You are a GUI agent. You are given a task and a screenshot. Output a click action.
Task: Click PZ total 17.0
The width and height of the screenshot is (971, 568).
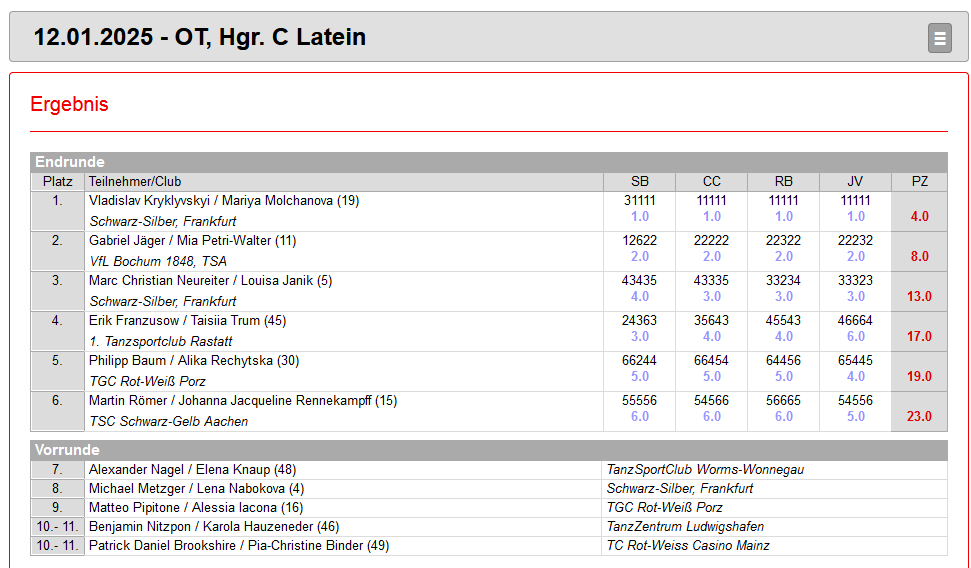point(920,336)
